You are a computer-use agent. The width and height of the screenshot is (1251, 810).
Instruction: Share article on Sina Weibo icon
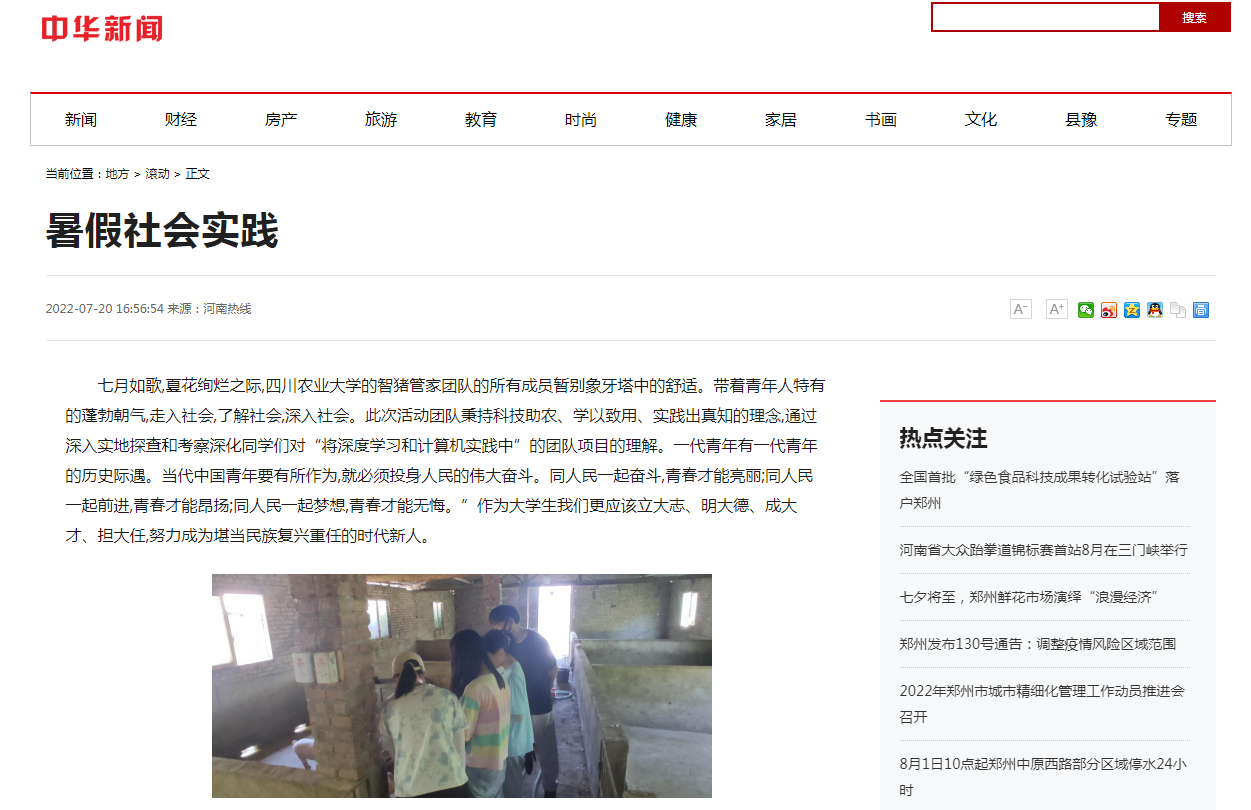[x=1109, y=310]
